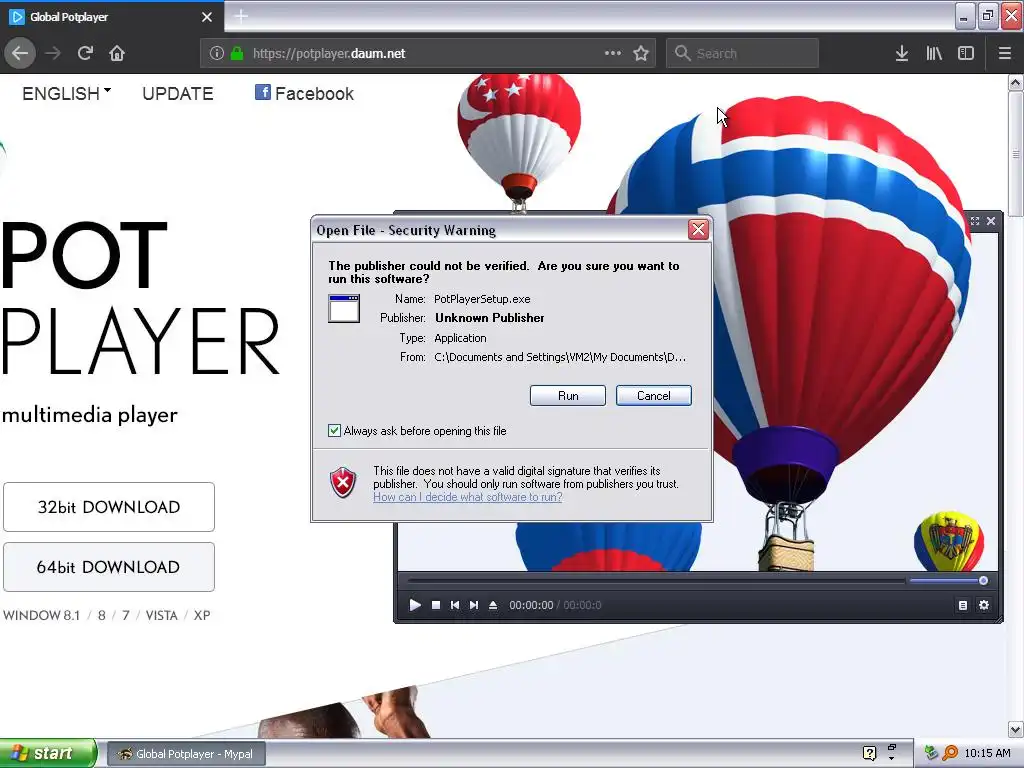The height and width of the screenshot is (768, 1024).
Task: Click the red shield warning icon
Action: pyautogui.click(x=343, y=482)
